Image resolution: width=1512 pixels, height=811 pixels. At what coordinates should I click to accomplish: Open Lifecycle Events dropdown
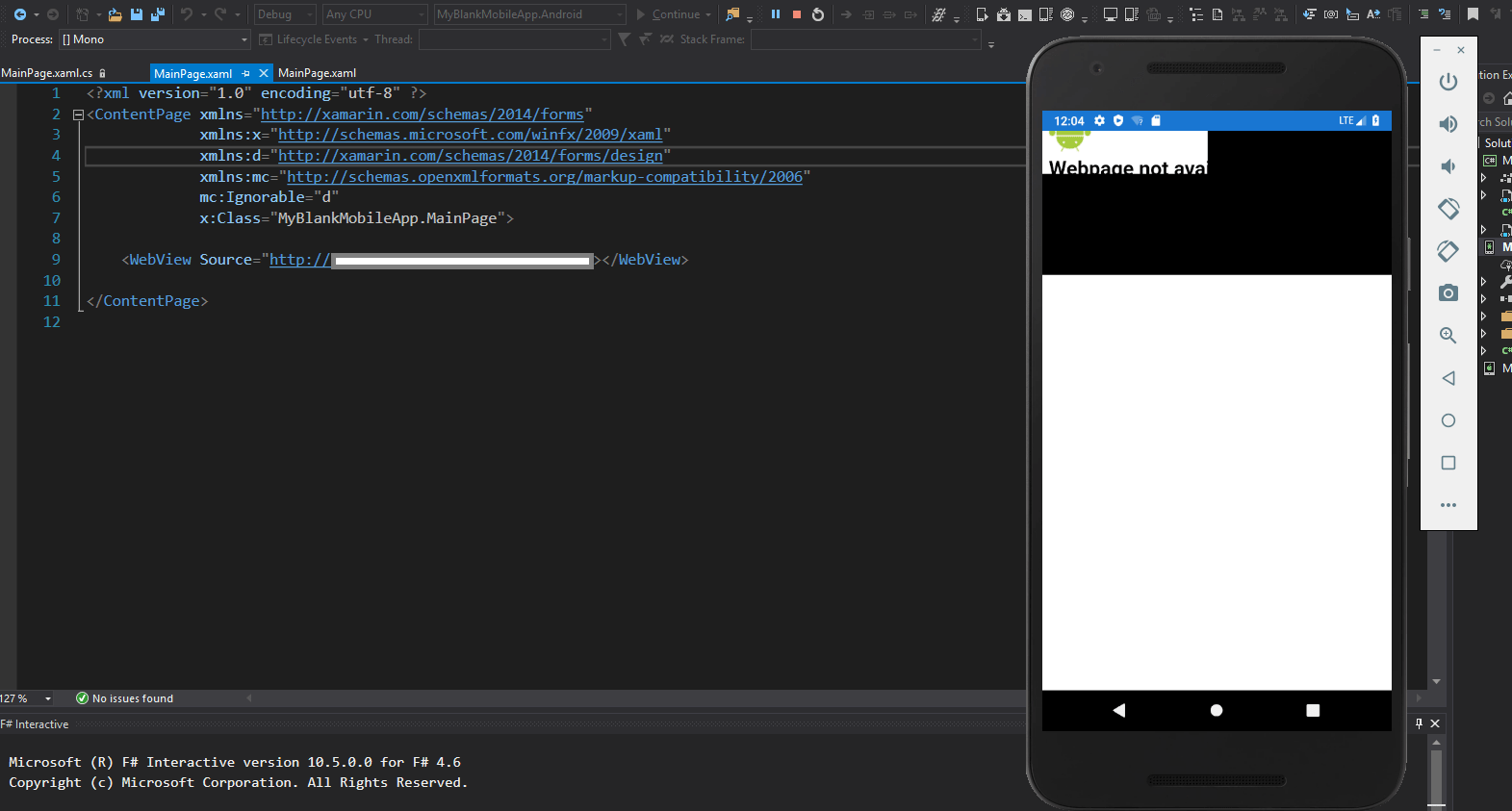[x=314, y=39]
